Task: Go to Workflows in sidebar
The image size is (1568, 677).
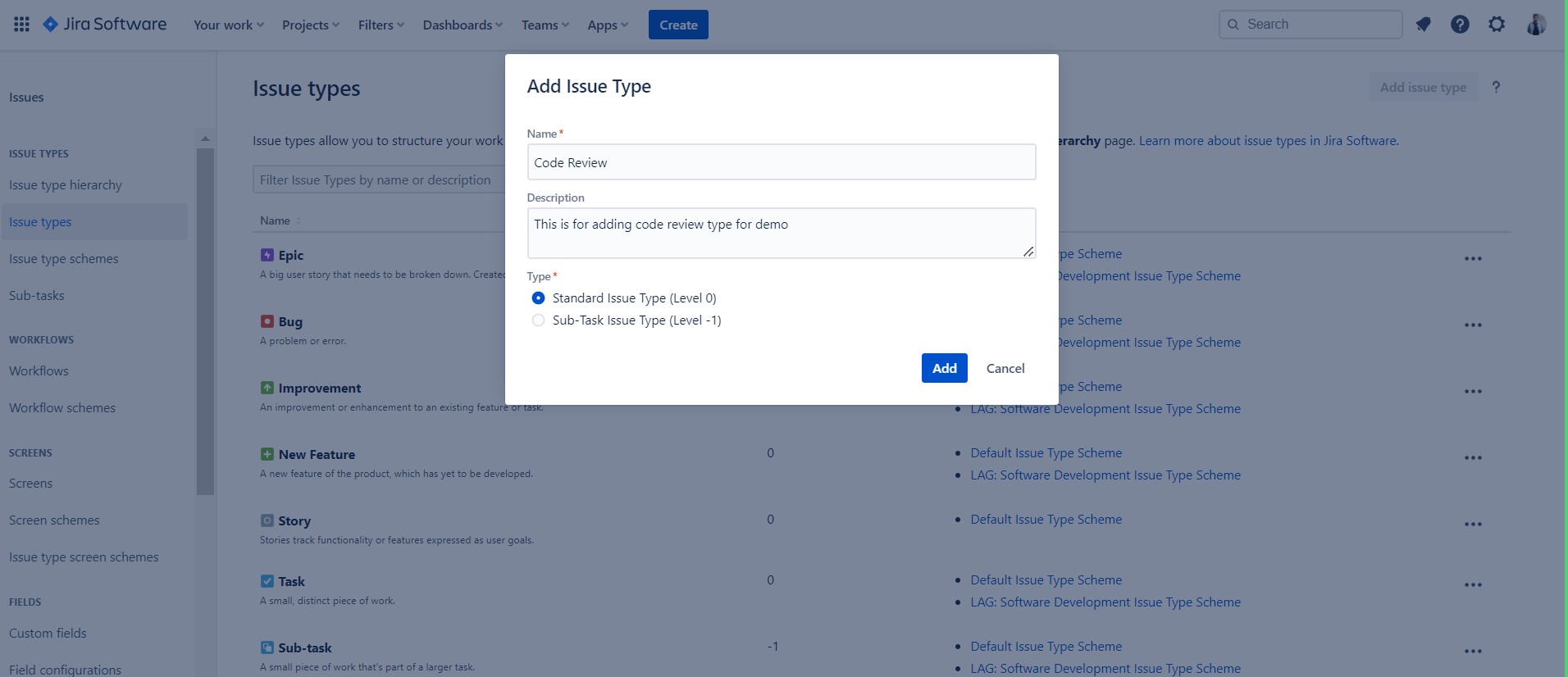Action: point(39,371)
